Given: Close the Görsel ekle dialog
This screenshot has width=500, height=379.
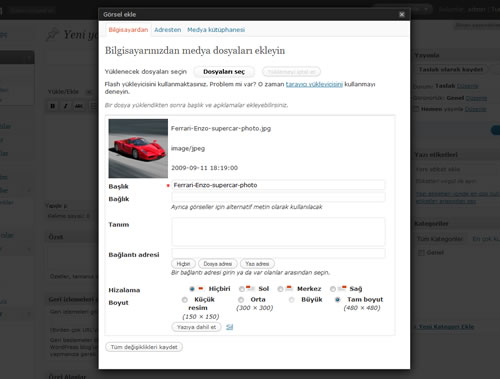Looking at the screenshot, I should click(x=402, y=14).
